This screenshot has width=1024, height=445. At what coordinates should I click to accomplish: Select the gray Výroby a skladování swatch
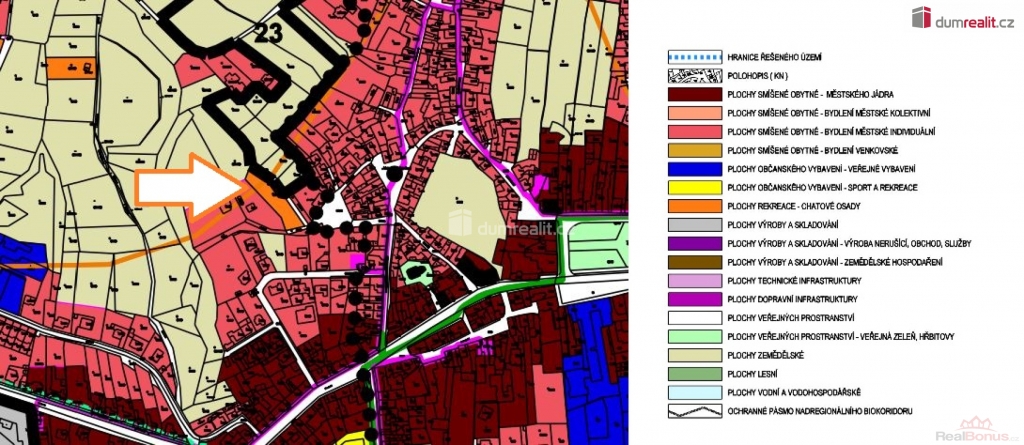click(692, 224)
